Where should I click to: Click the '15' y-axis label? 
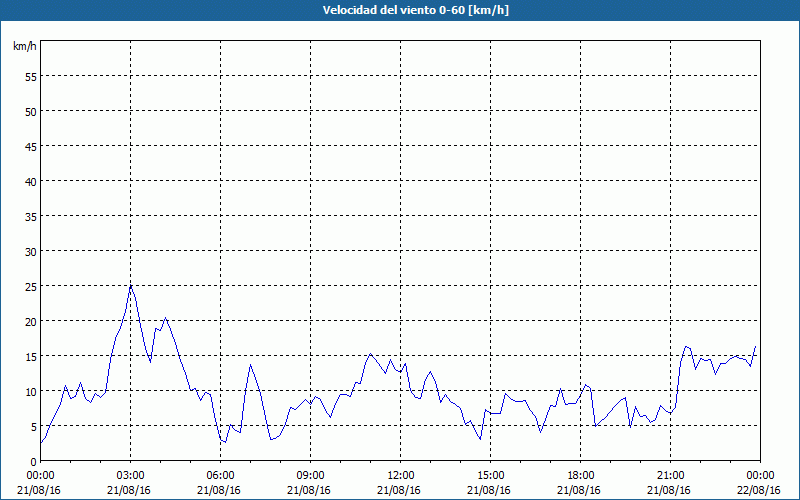pyautogui.click(x=31, y=357)
